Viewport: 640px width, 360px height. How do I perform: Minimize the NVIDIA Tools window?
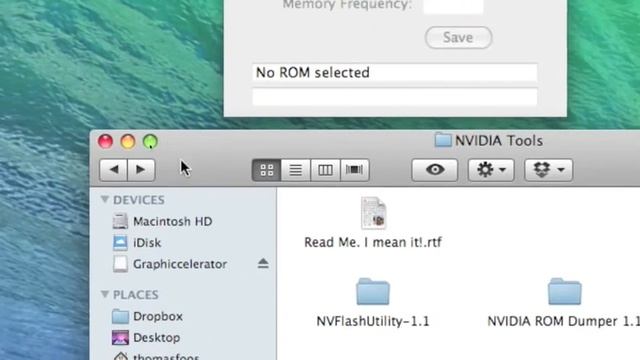128,142
